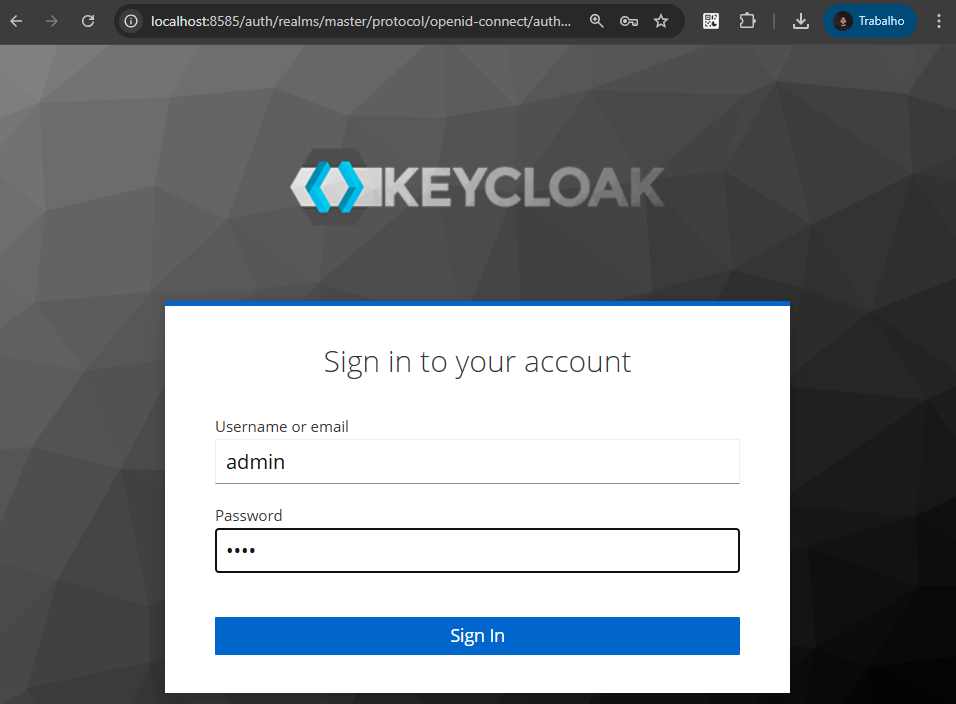
Task: Click the "Username or email" label
Action: point(282,427)
